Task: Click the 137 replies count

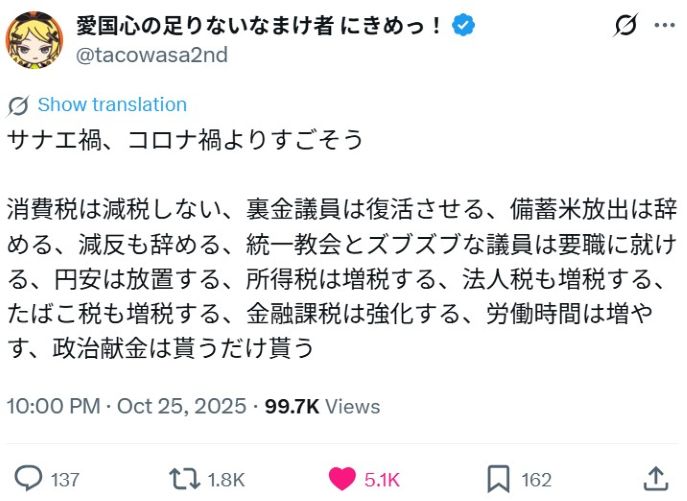Action: 64,479
